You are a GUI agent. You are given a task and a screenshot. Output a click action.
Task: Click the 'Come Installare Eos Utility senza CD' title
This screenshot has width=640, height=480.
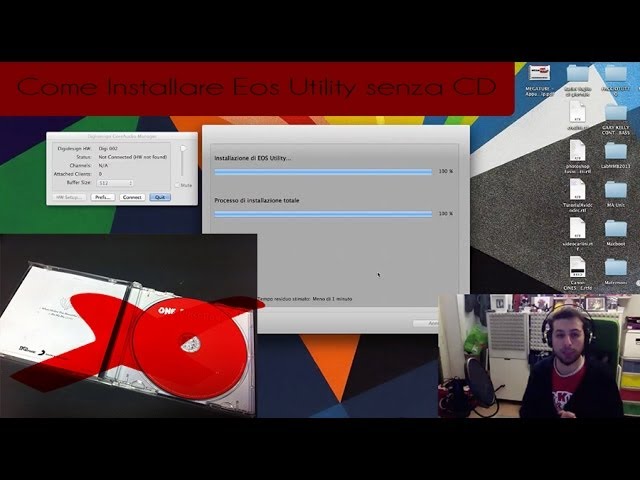pos(256,87)
